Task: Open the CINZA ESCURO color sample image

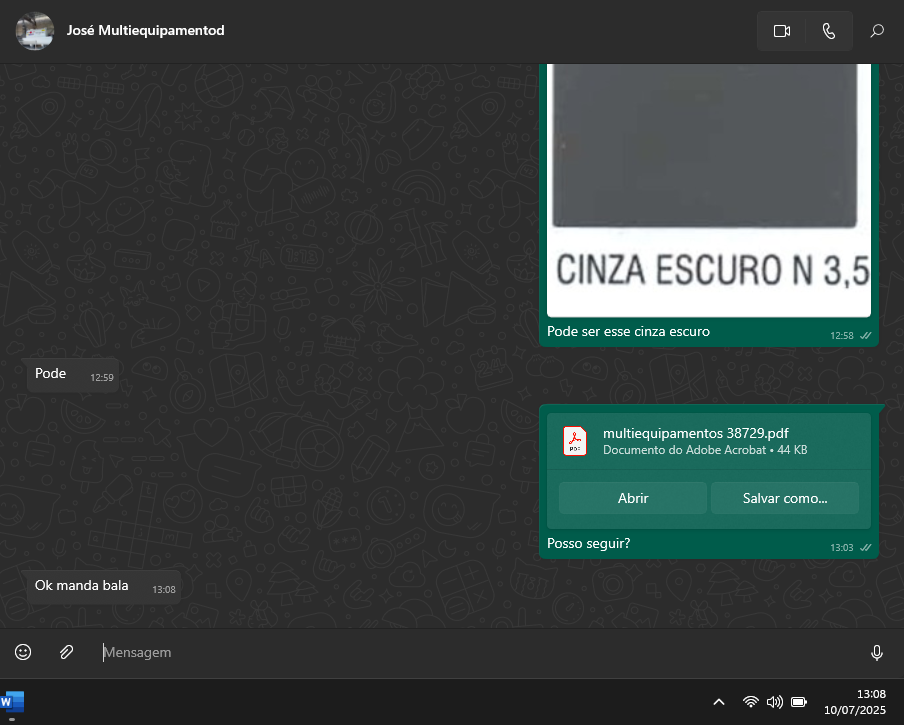Action: 709,190
